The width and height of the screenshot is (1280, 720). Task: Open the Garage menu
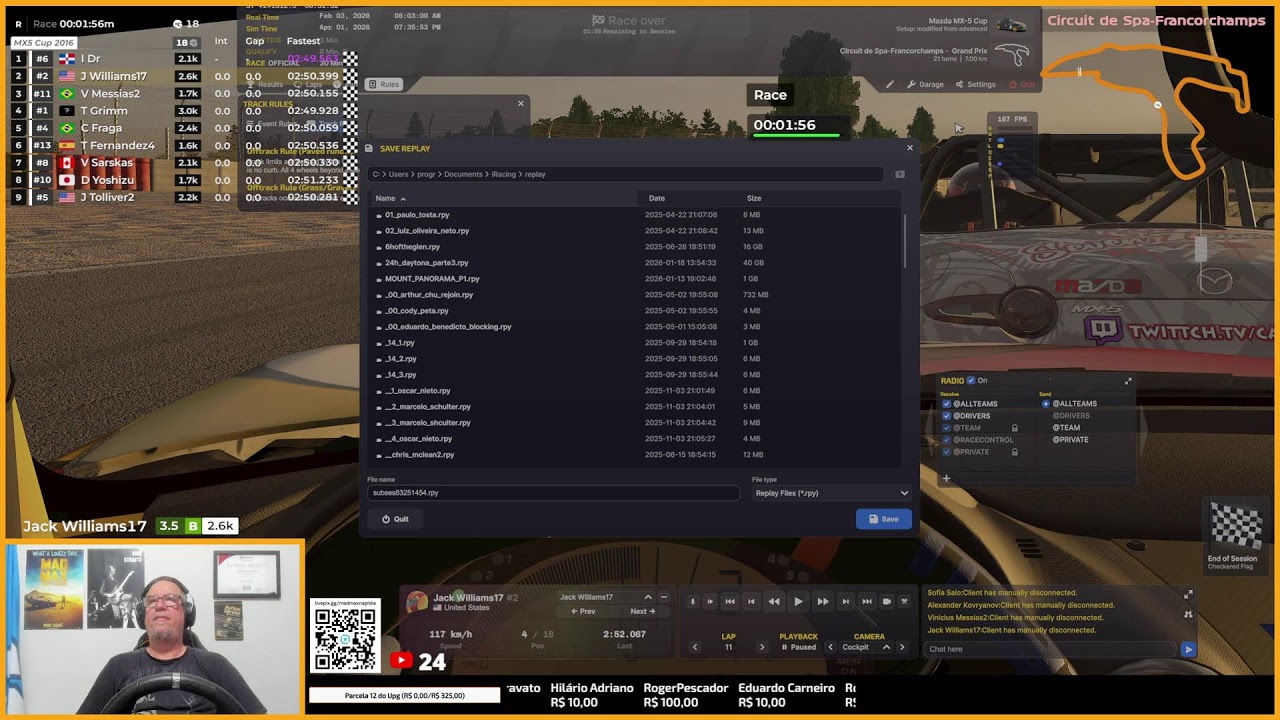point(925,84)
